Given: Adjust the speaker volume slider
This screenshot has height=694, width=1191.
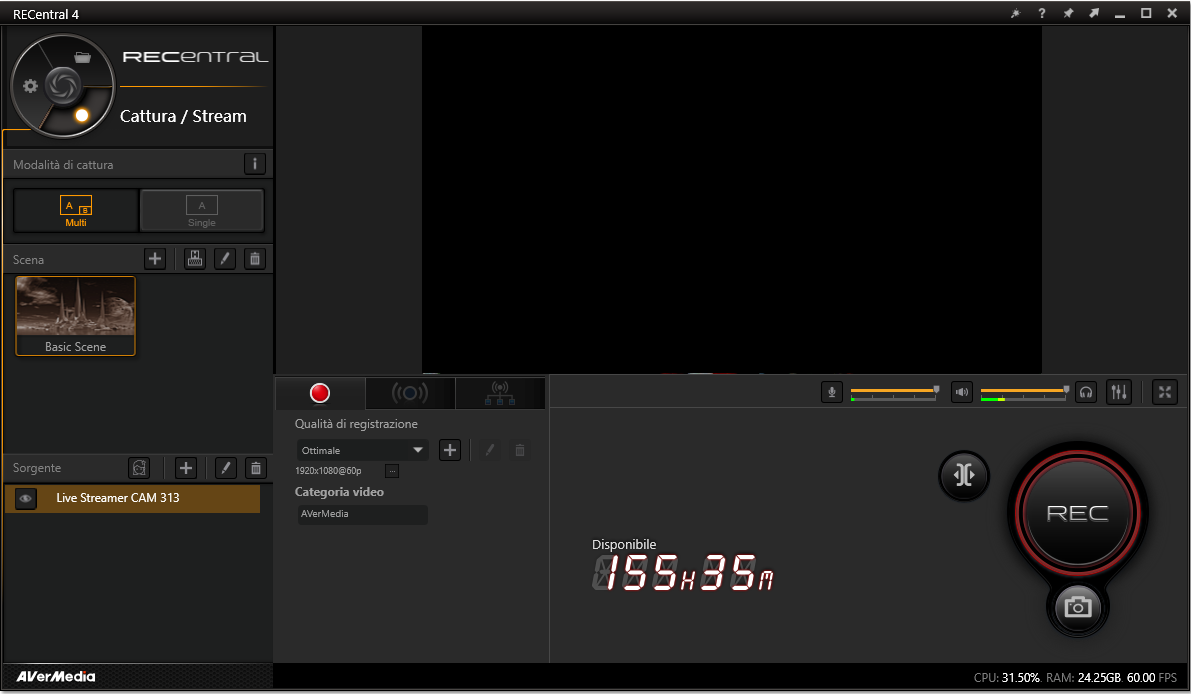Looking at the screenshot, I should click(1025, 392).
